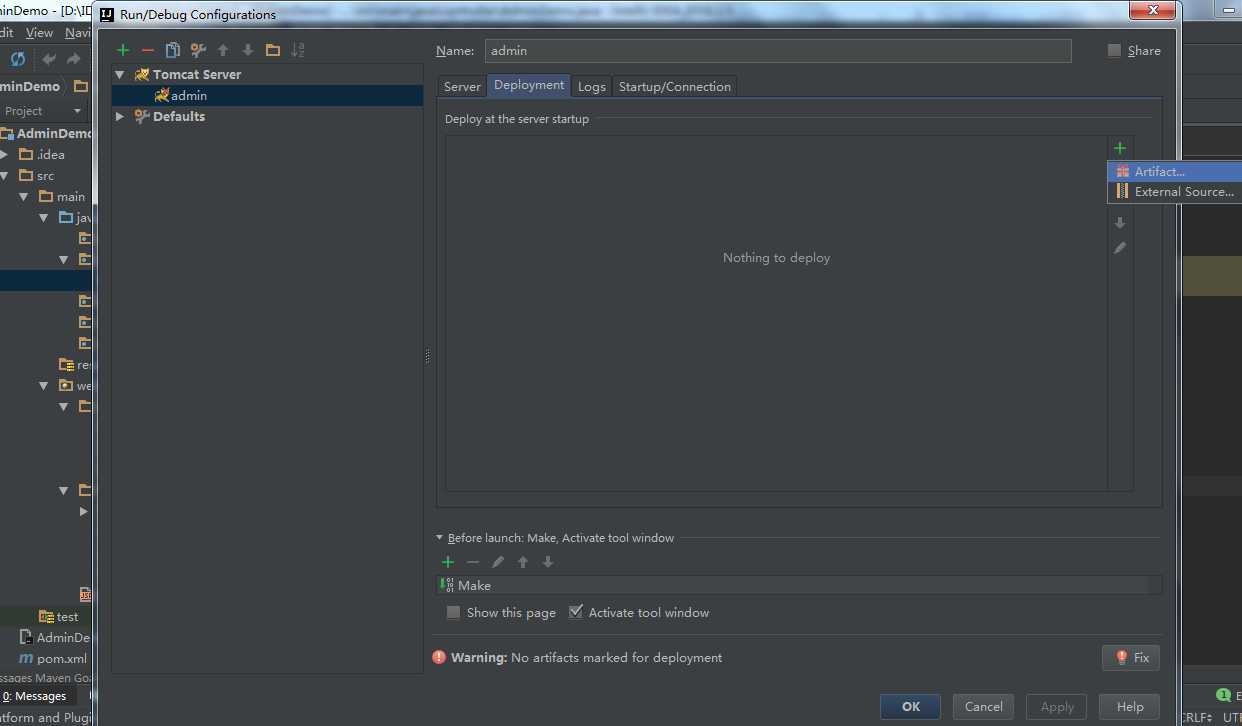The image size is (1242, 726).
Task: Click the Help button
Action: [x=1130, y=706]
